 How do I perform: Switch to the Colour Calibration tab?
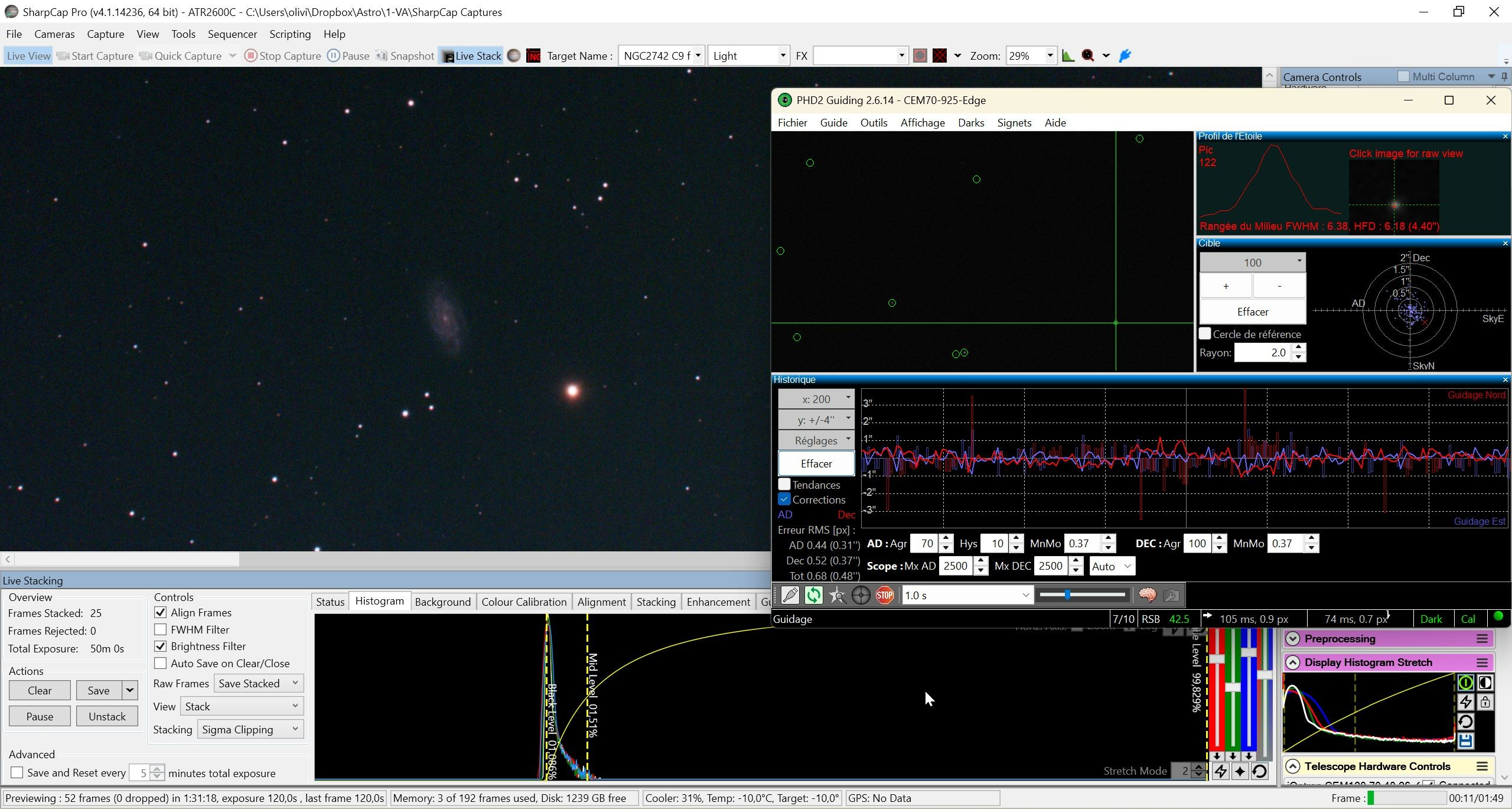coord(524,602)
